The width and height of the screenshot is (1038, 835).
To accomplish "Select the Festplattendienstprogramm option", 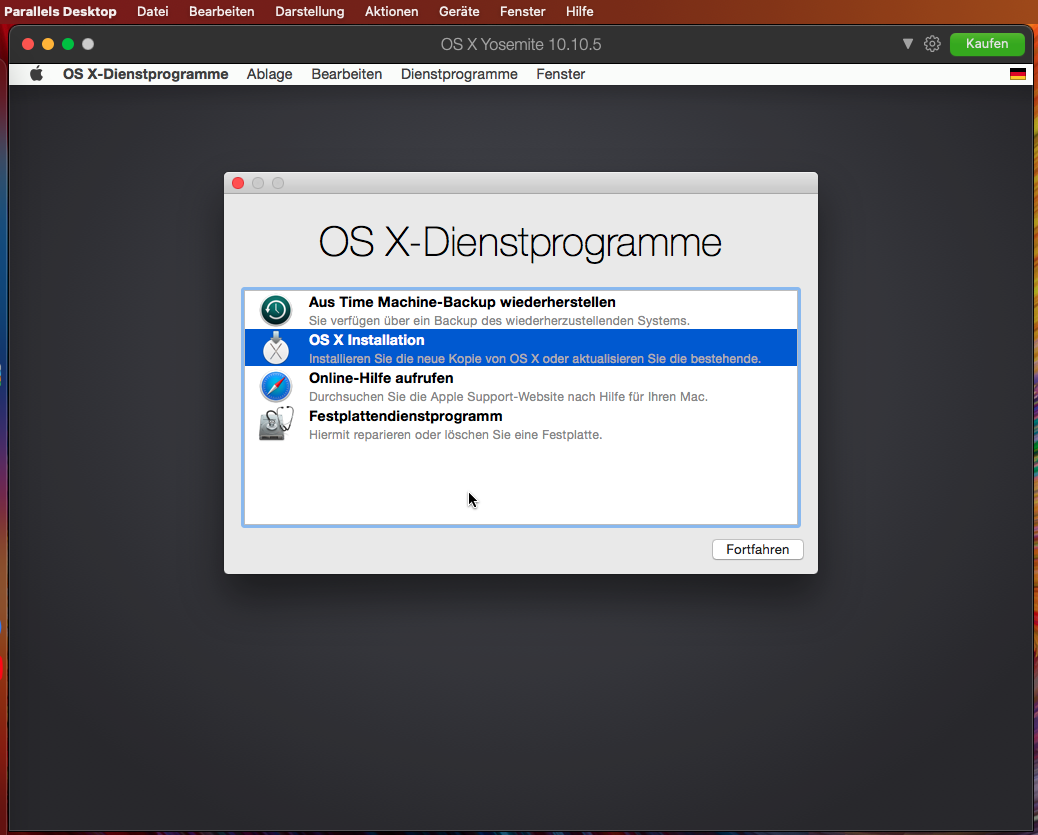I will point(521,424).
